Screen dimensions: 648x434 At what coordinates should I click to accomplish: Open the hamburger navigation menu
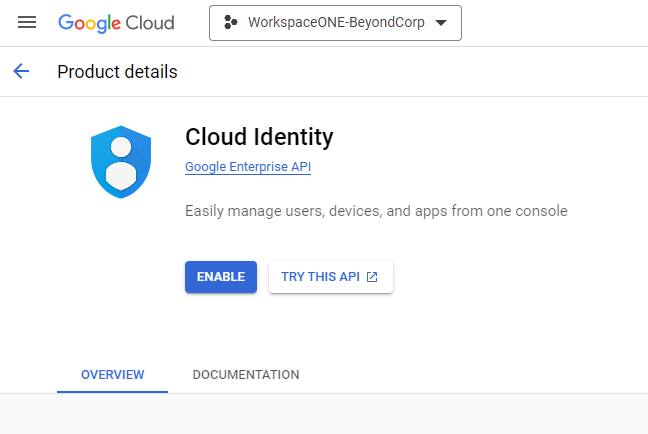click(27, 22)
